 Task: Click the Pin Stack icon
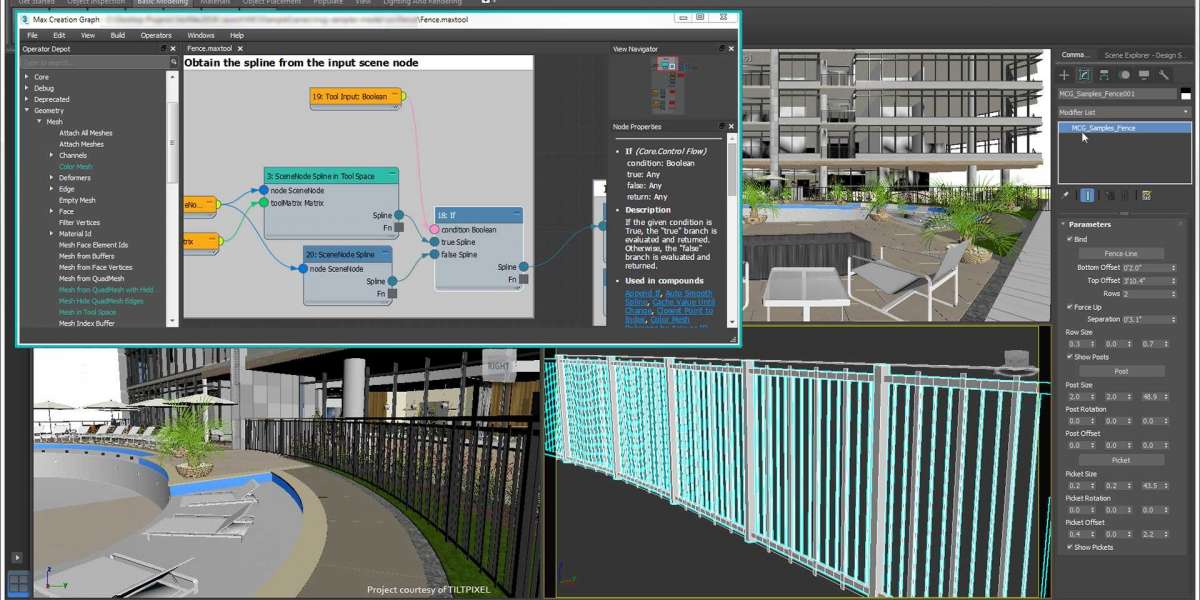point(1065,196)
